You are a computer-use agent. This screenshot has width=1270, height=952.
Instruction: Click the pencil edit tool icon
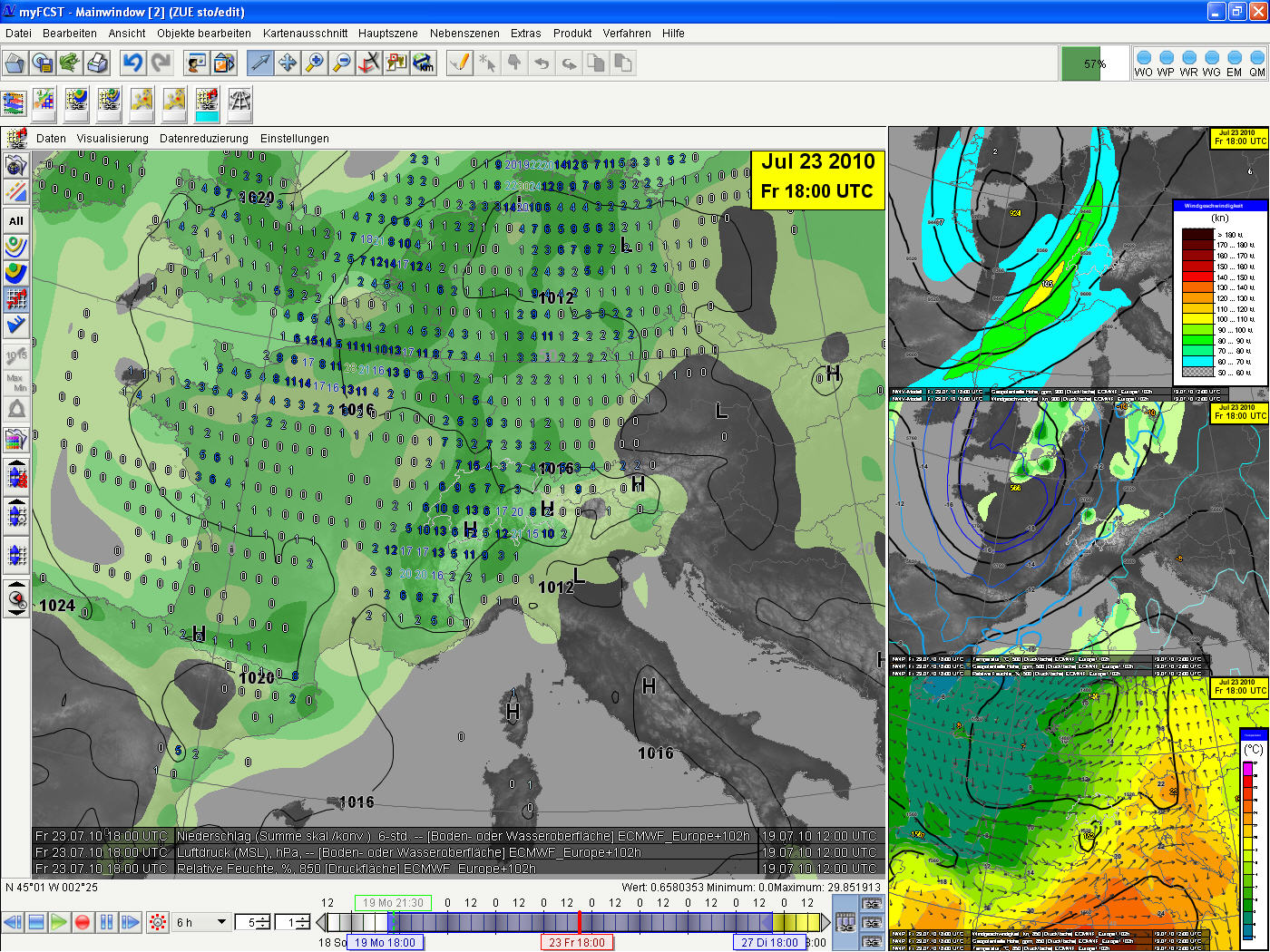(x=460, y=63)
